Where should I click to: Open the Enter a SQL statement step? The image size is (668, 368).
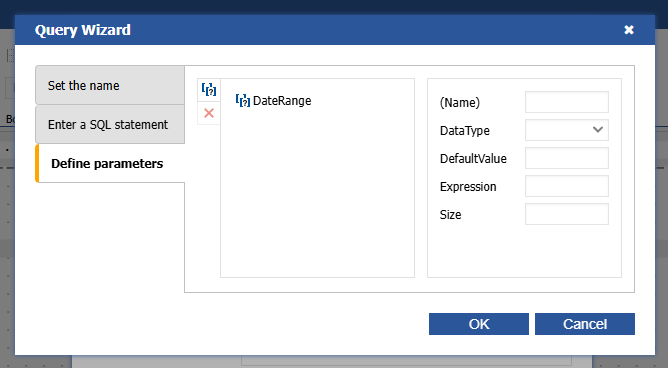pyautogui.click(x=110, y=124)
